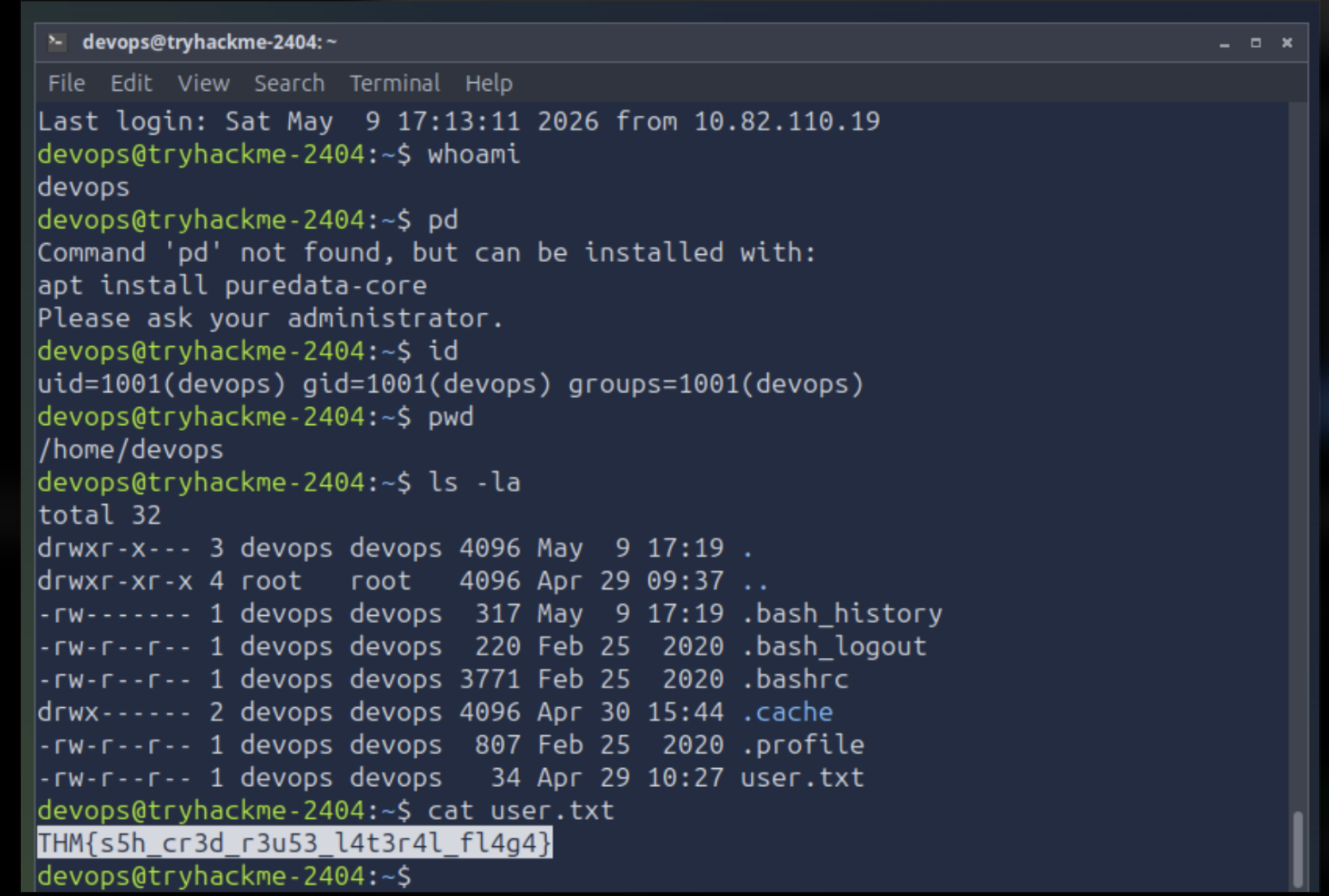Click the 'cat user.txt' command
This screenshot has width=1329, height=896.
pyautogui.click(x=521, y=810)
